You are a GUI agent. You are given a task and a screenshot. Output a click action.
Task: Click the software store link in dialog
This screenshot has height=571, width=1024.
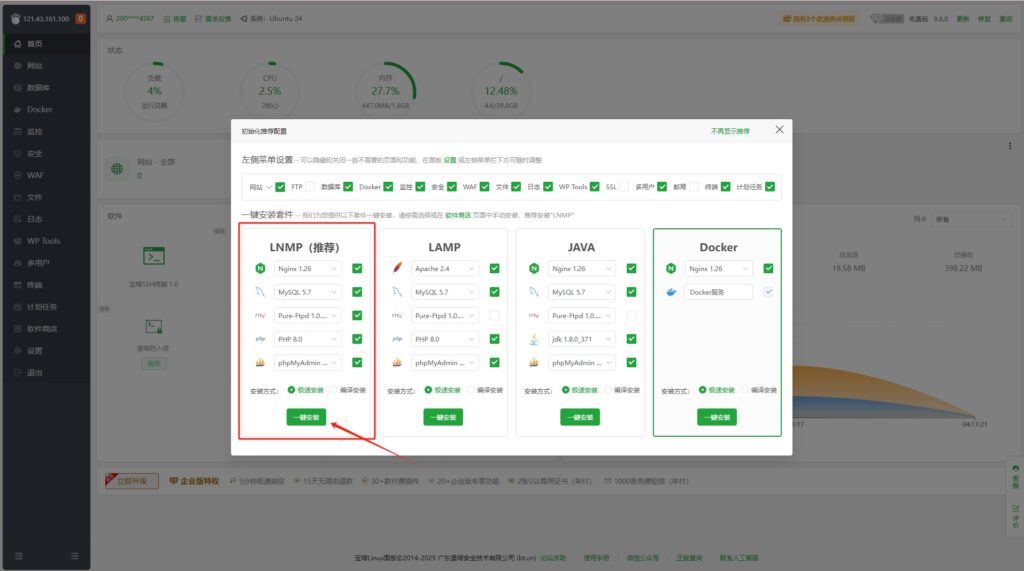coord(458,215)
